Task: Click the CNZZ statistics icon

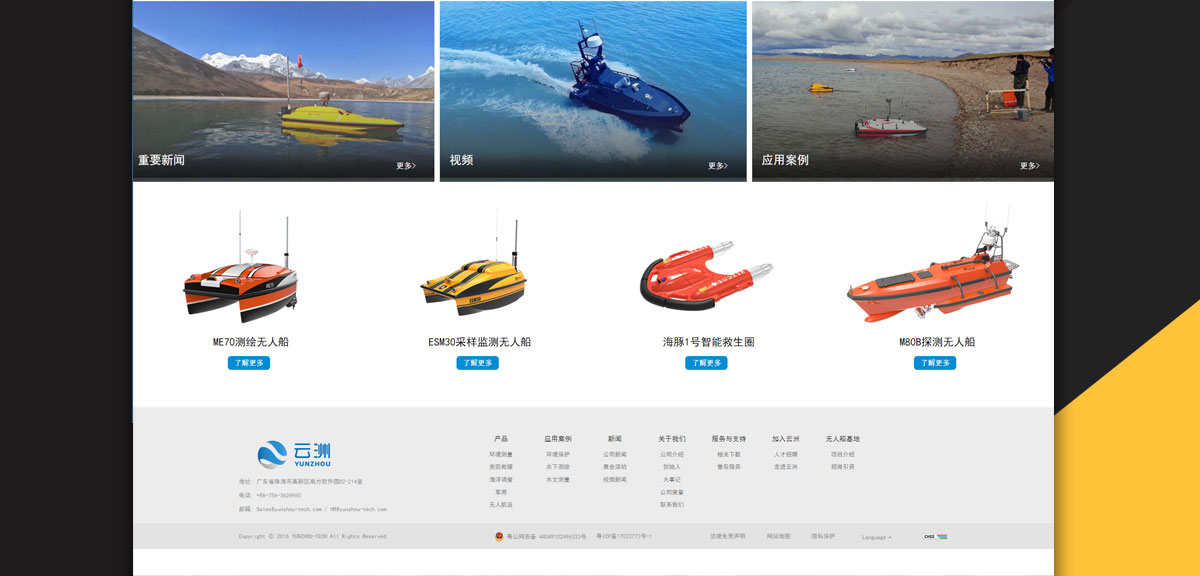Action: coord(935,536)
